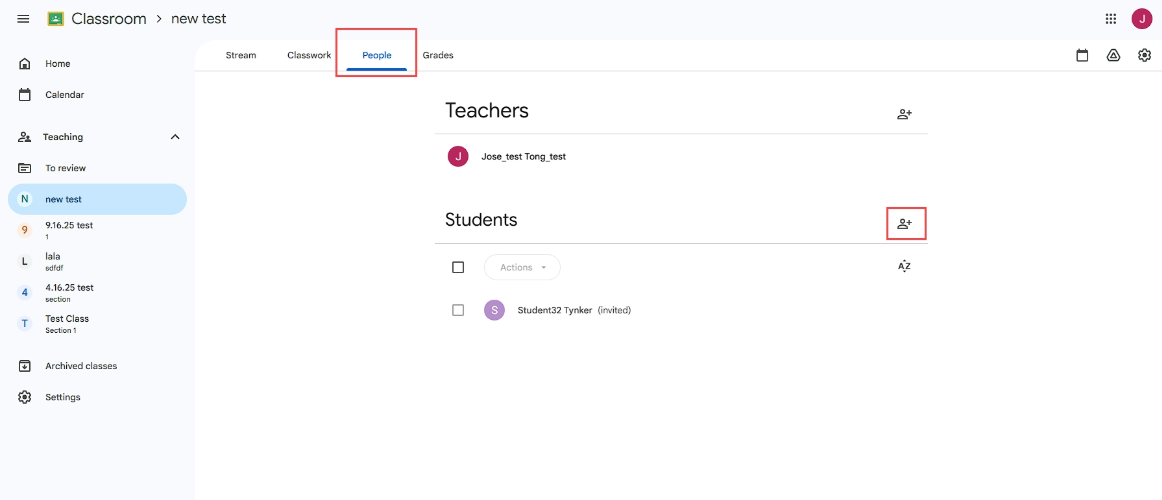The width and height of the screenshot is (1162, 500).
Task: Open class settings gear icon
Action: pyautogui.click(x=1144, y=56)
